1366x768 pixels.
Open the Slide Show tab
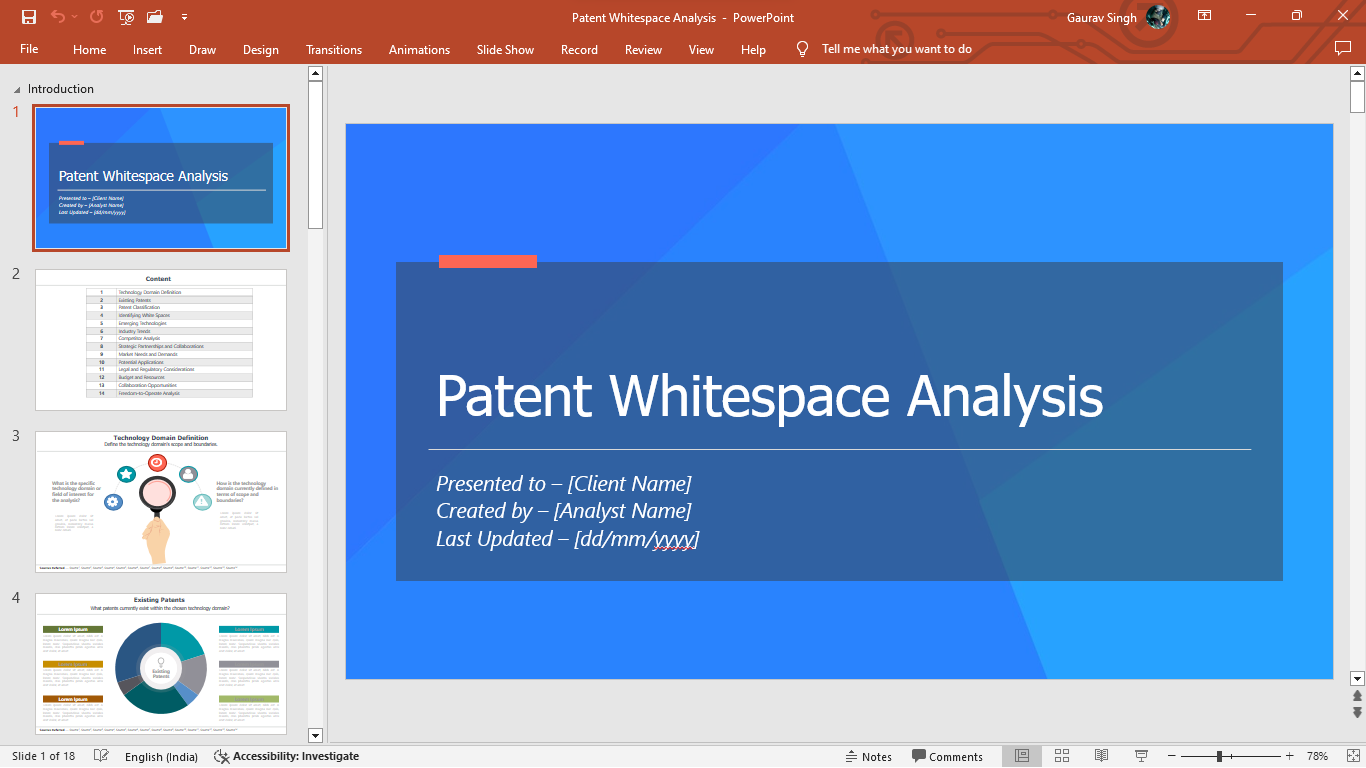pyautogui.click(x=505, y=49)
